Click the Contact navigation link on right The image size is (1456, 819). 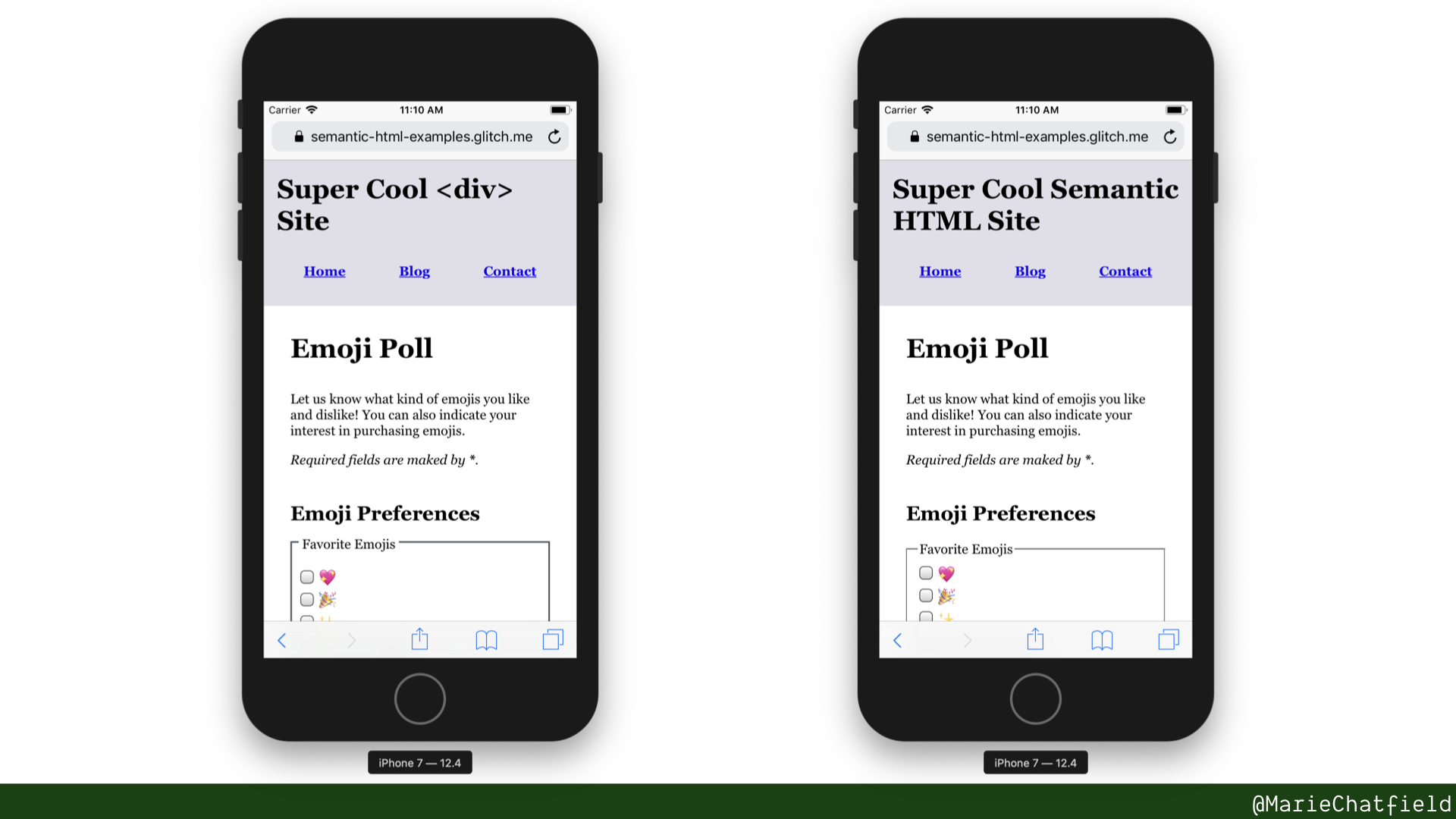(1125, 271)
